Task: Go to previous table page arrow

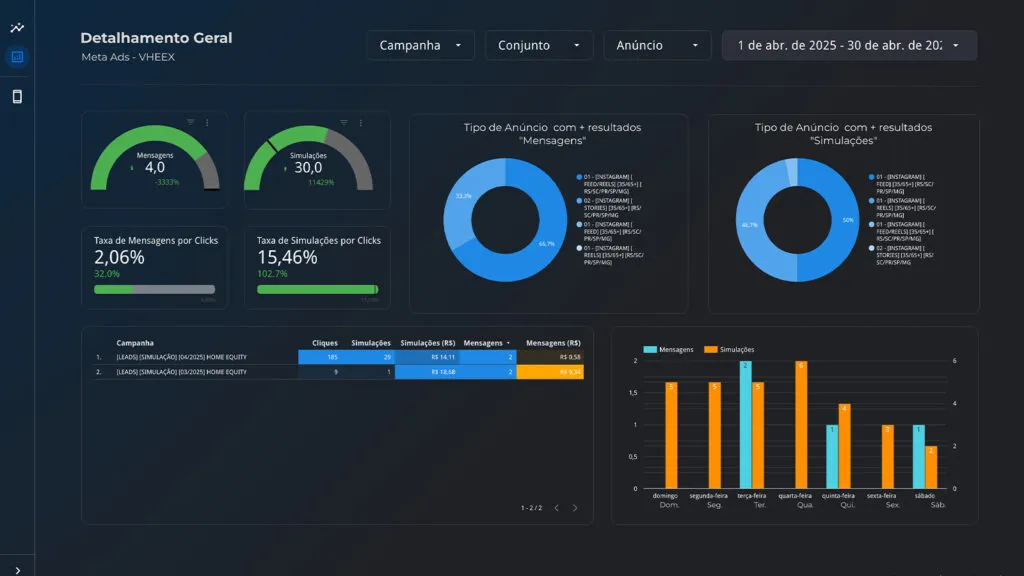Action: (x=556, y=507)
